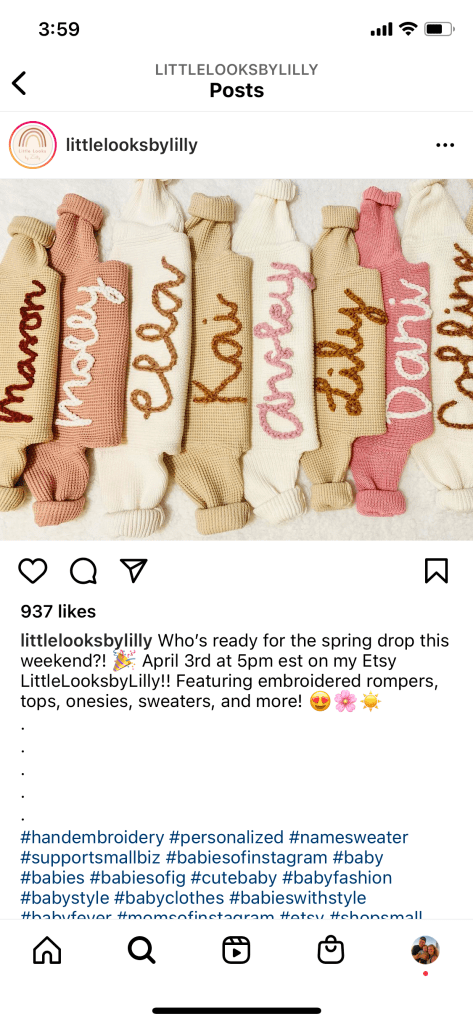This screenshot has width=473, height=1024.
Task: Save post with bookmark icon
Action: [x=436, y=571]
